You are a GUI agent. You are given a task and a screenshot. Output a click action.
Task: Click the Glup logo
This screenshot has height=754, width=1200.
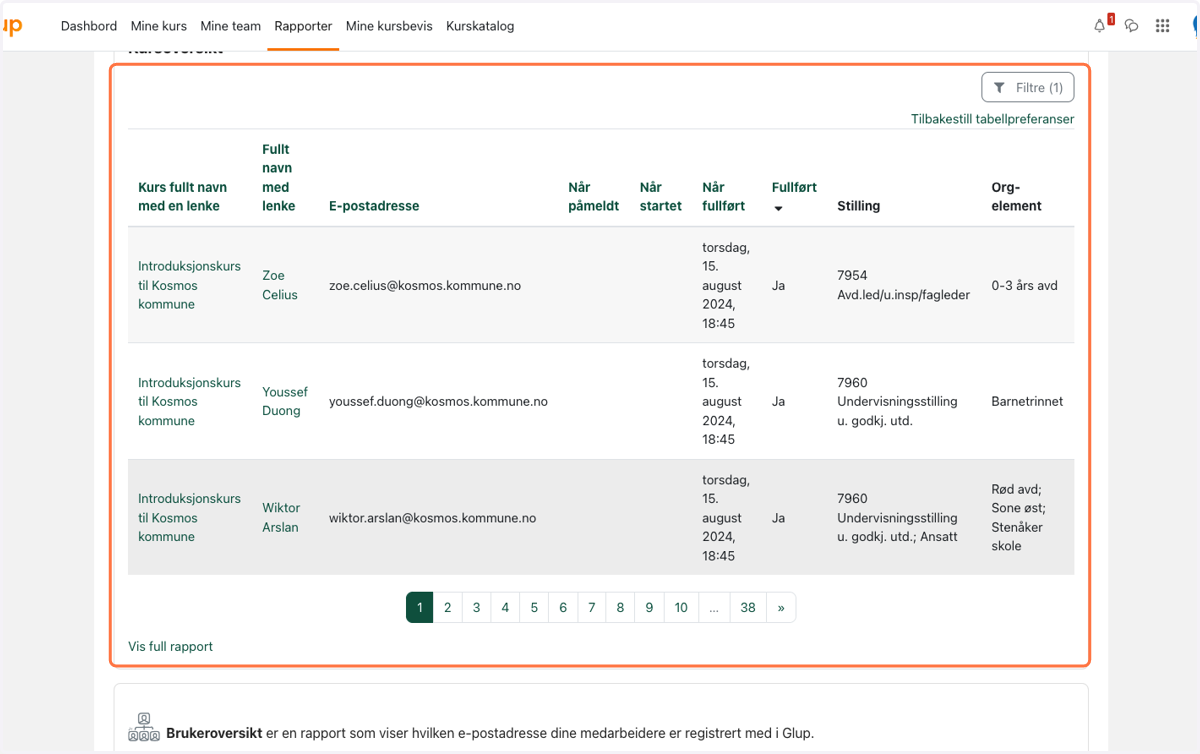point(11,26)
